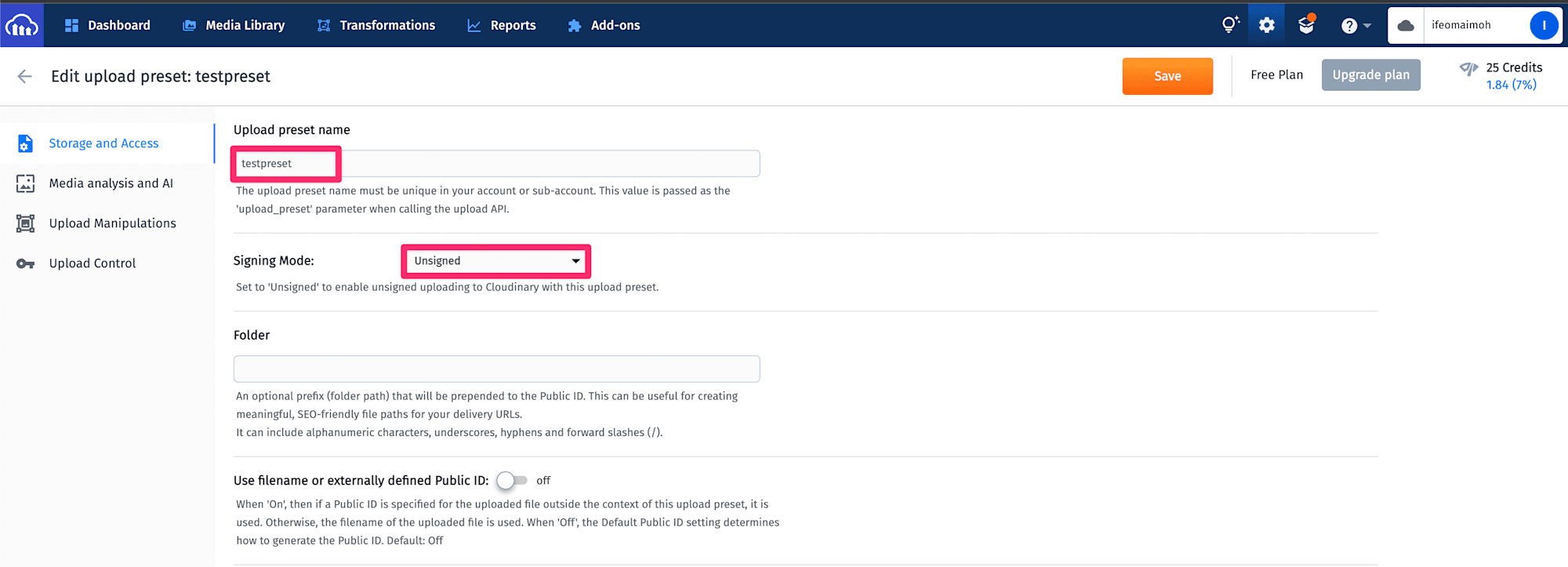Click the 1.84 (7%) usage link

1511,85
